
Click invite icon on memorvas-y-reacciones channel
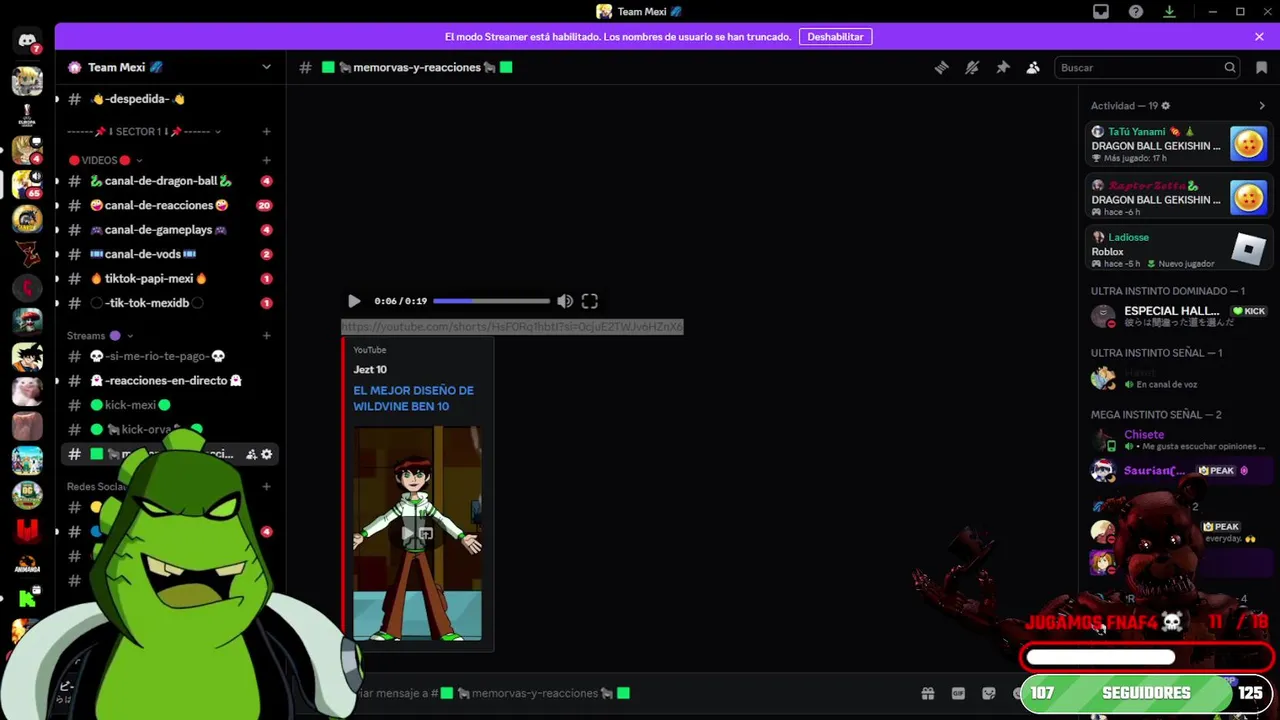click(251, 454)
